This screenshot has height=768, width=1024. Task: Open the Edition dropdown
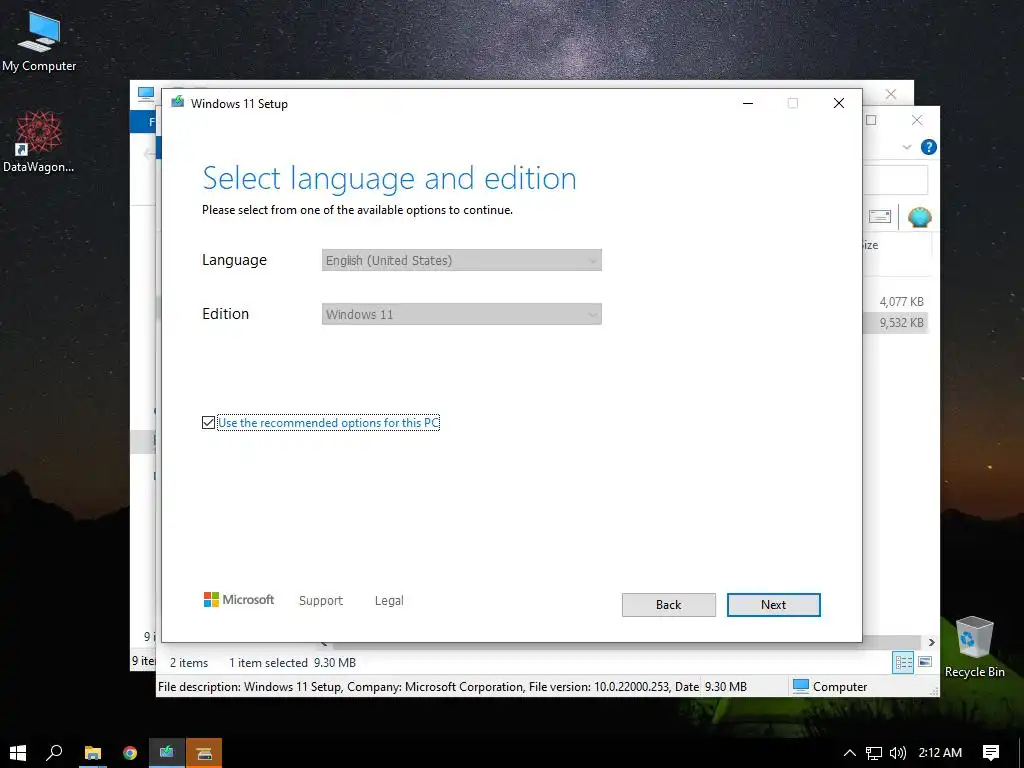(x=462, y=314)
